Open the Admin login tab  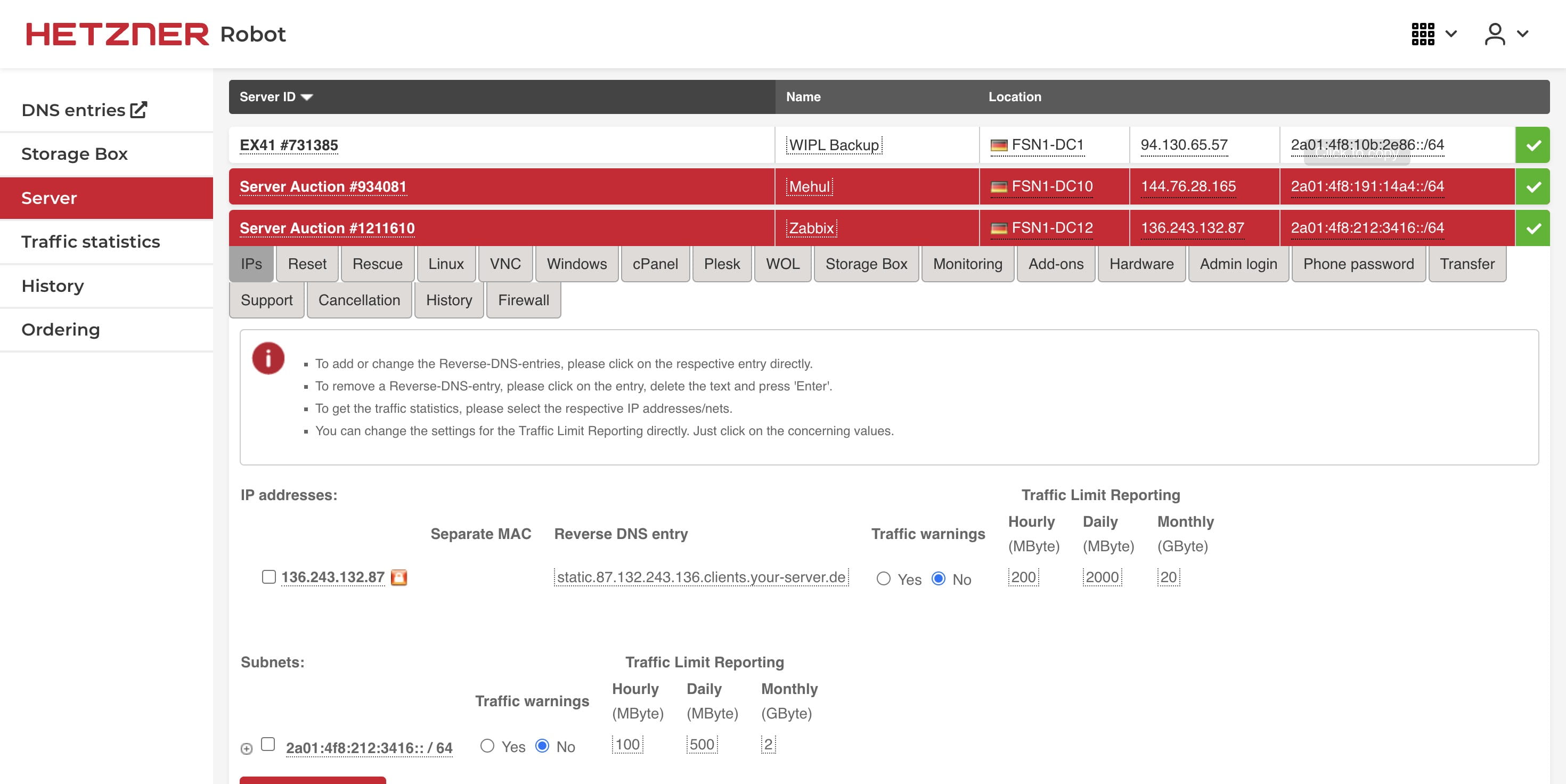point(1238,264)
